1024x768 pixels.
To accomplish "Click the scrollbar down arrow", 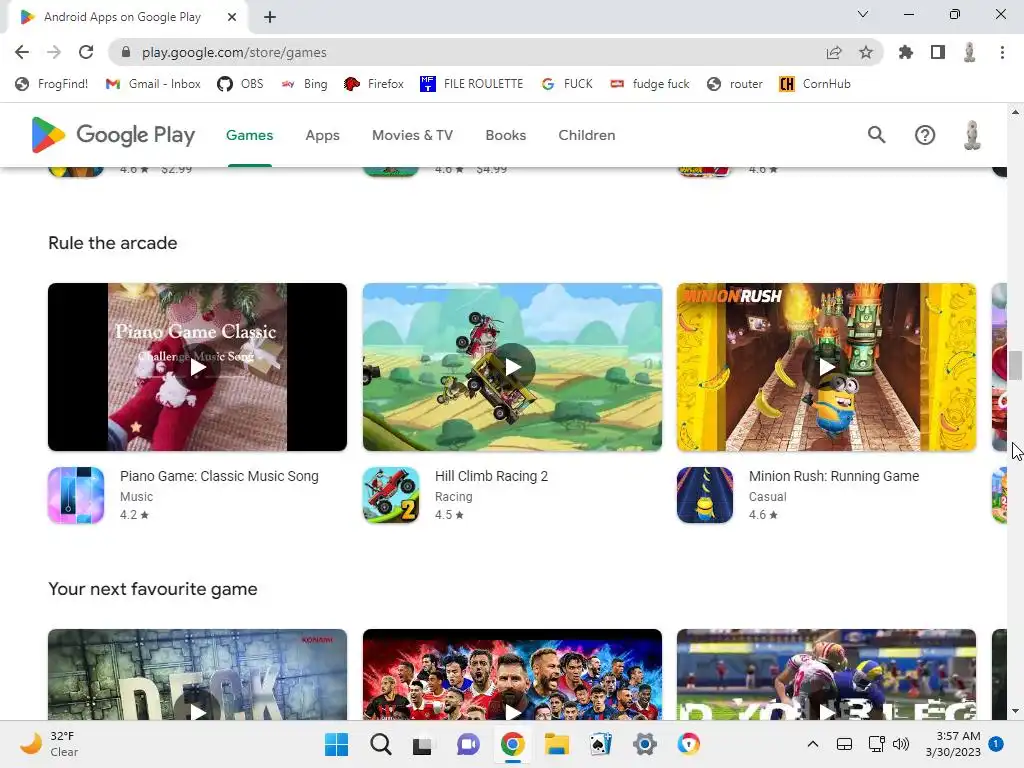I will tap(1015, 711).
